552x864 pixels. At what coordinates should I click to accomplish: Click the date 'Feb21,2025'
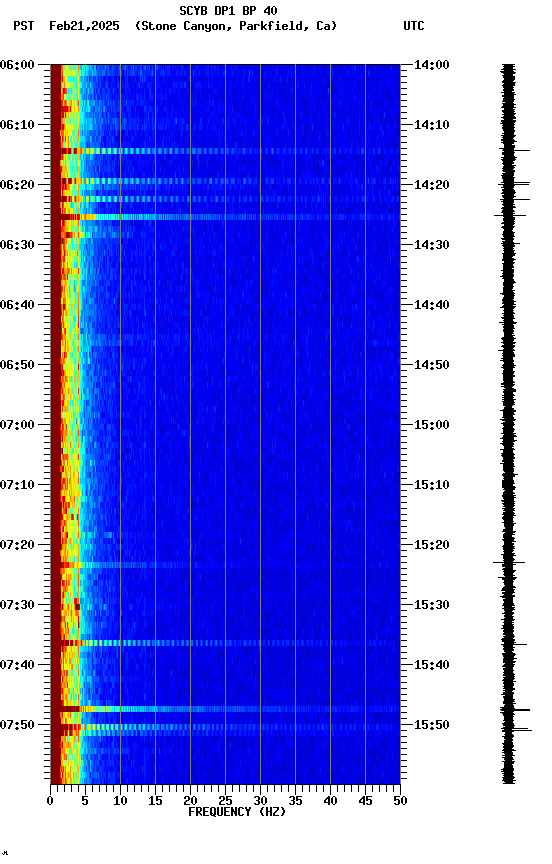(84, 26)
